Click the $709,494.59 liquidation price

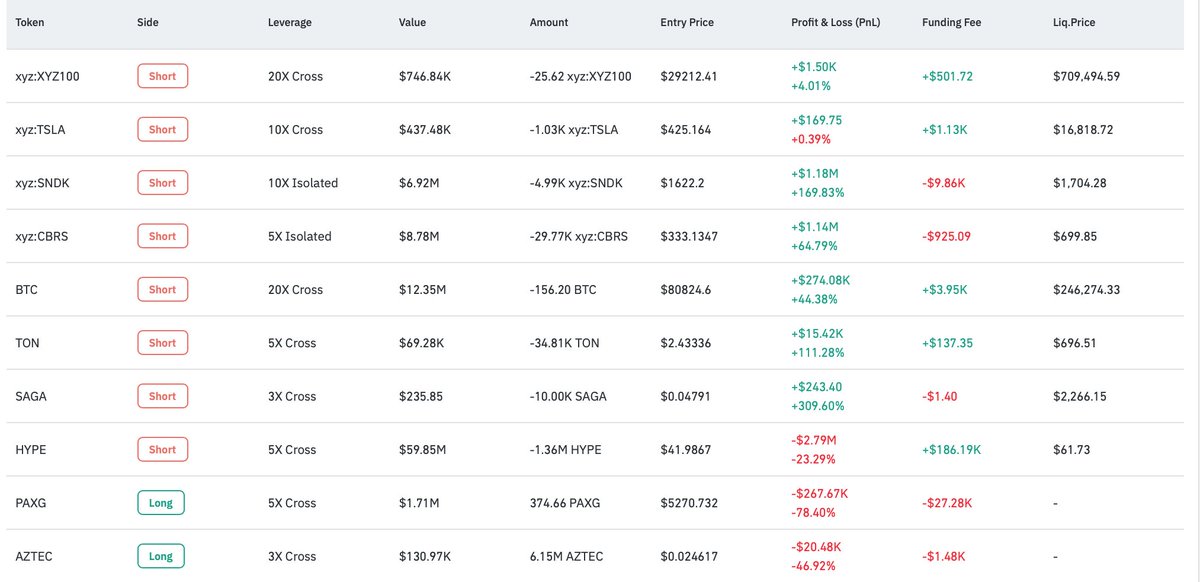(x=1086, y=76)
